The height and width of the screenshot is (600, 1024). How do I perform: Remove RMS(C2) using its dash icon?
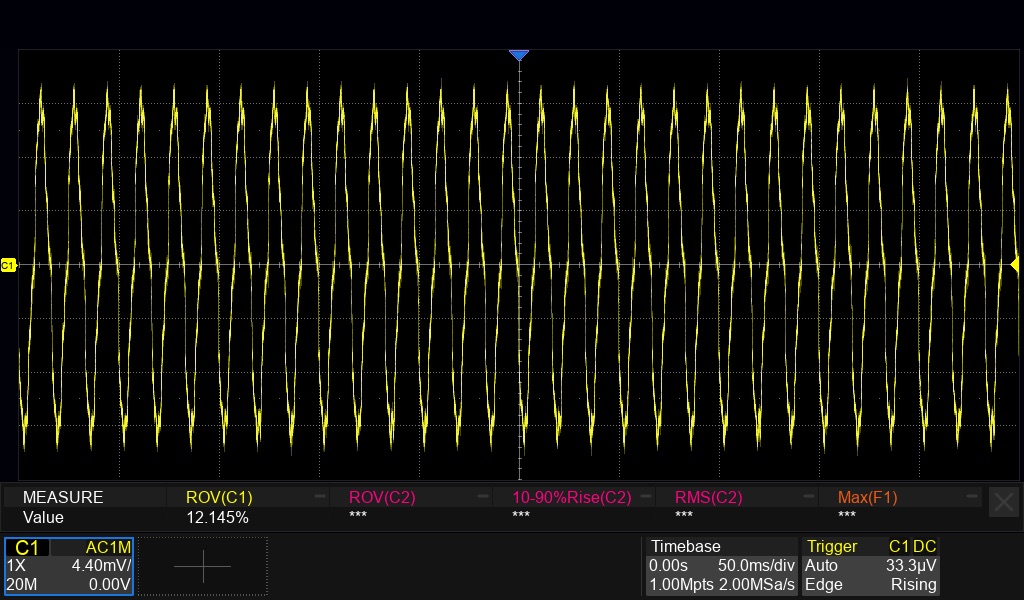click(x=809, y=497)
